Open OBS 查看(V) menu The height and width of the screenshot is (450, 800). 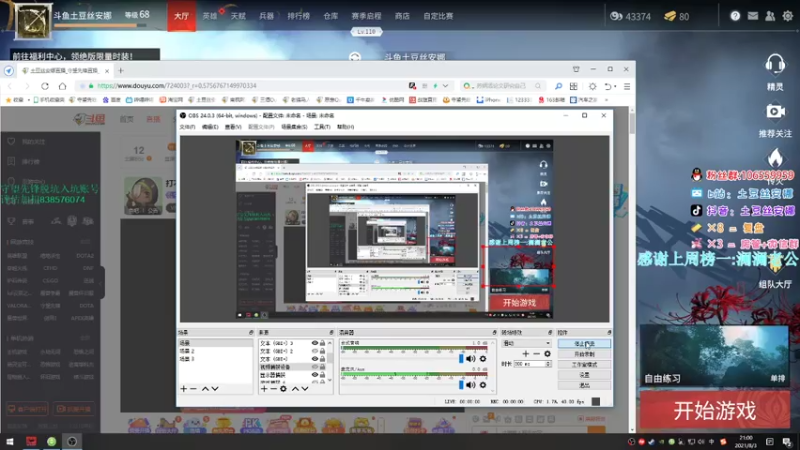(233, 127)
